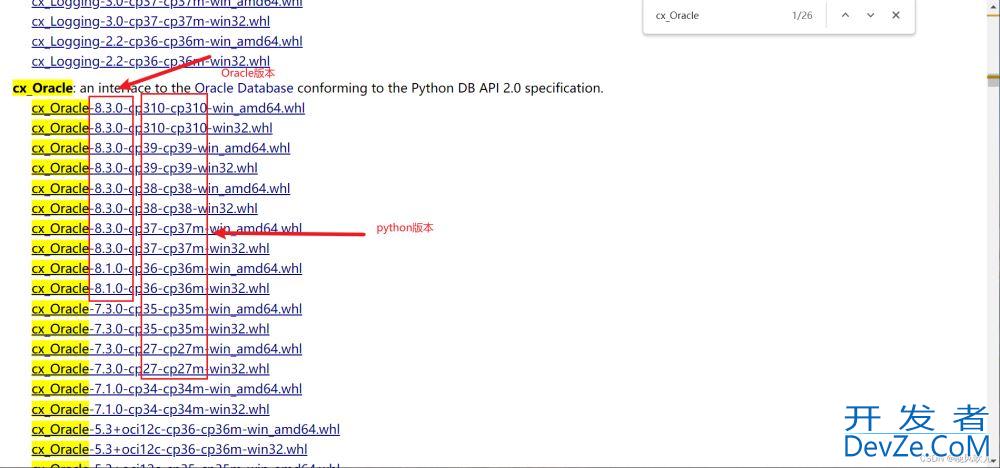Image resolution: width=1000 pixels, height=468 pixels.
Task: Download cx_Oracle-8.3.0-cp38-cp38-win32.whl
Action: 145,208
